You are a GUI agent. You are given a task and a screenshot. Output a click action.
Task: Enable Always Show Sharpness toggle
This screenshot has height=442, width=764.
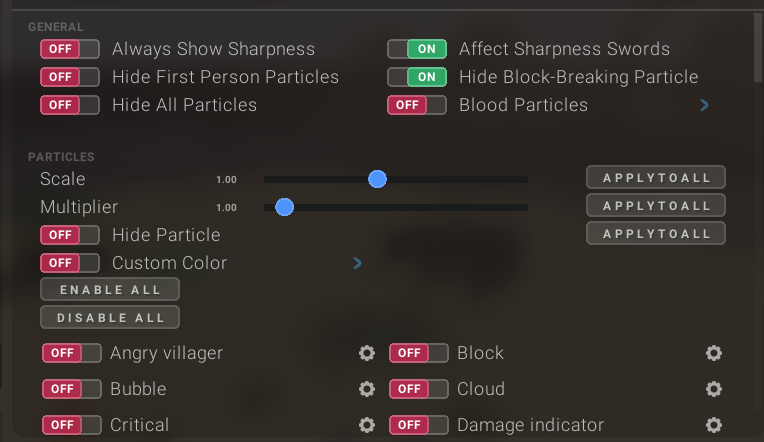[70, 49]
